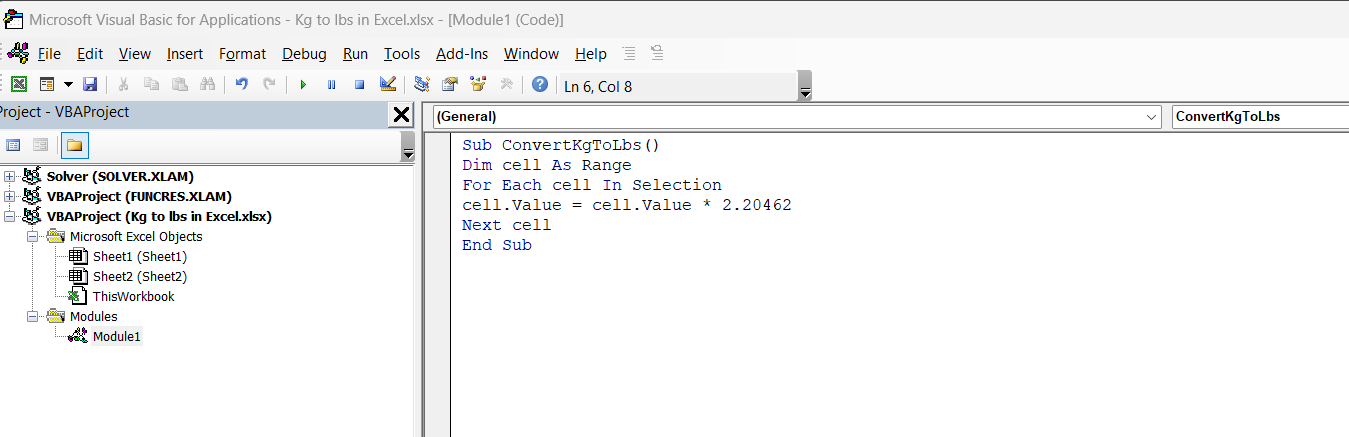Select Sheet2 (Sheet2) in the project tree
This screenshot has width=1349, height=437.
[140, 277]
